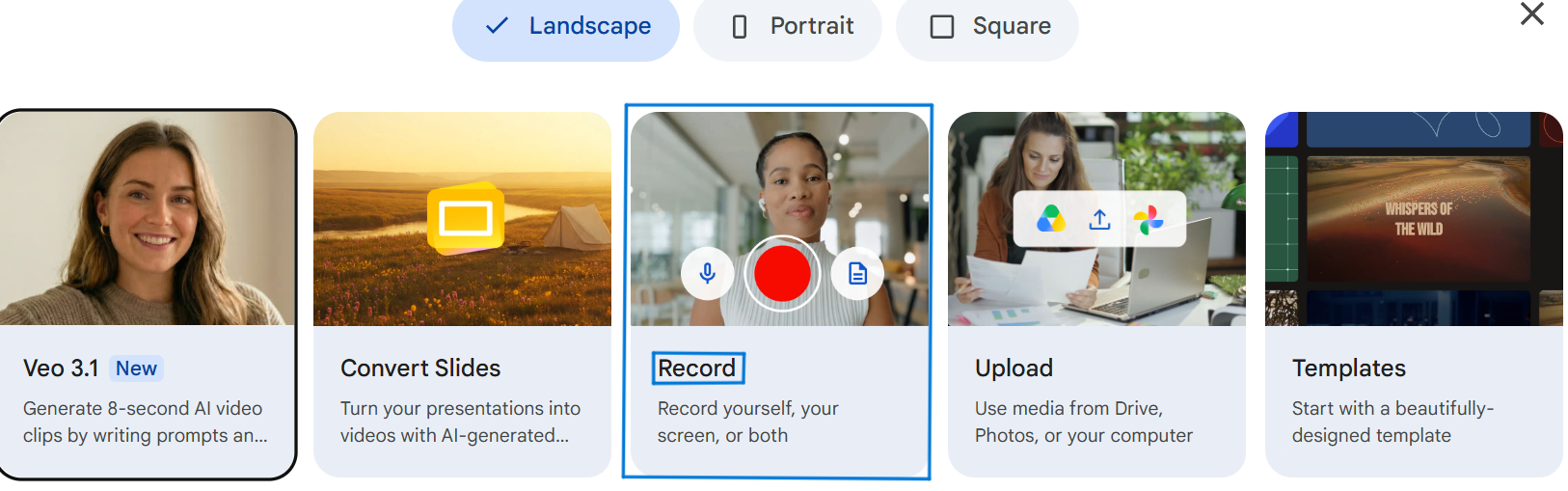Click the Google Drive icon on Upload card

1050,220
